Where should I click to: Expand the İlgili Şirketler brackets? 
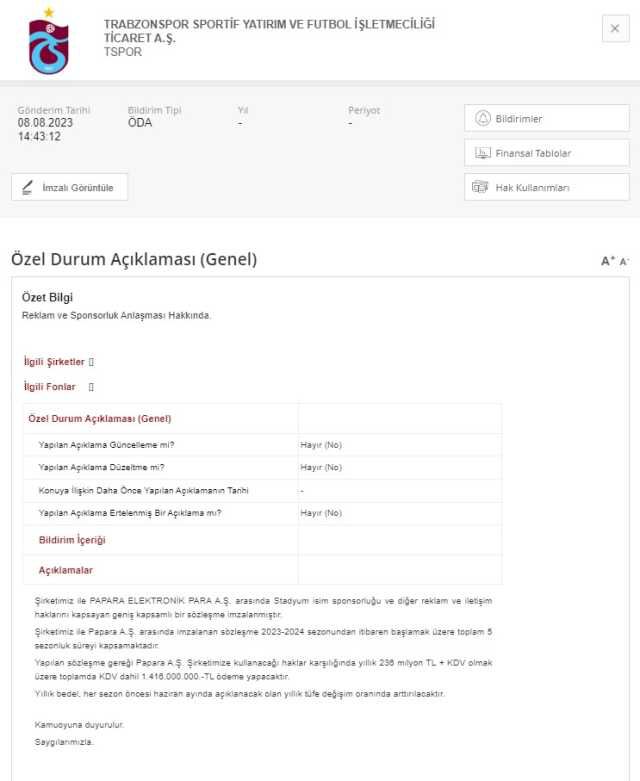(x=91, y=362)
